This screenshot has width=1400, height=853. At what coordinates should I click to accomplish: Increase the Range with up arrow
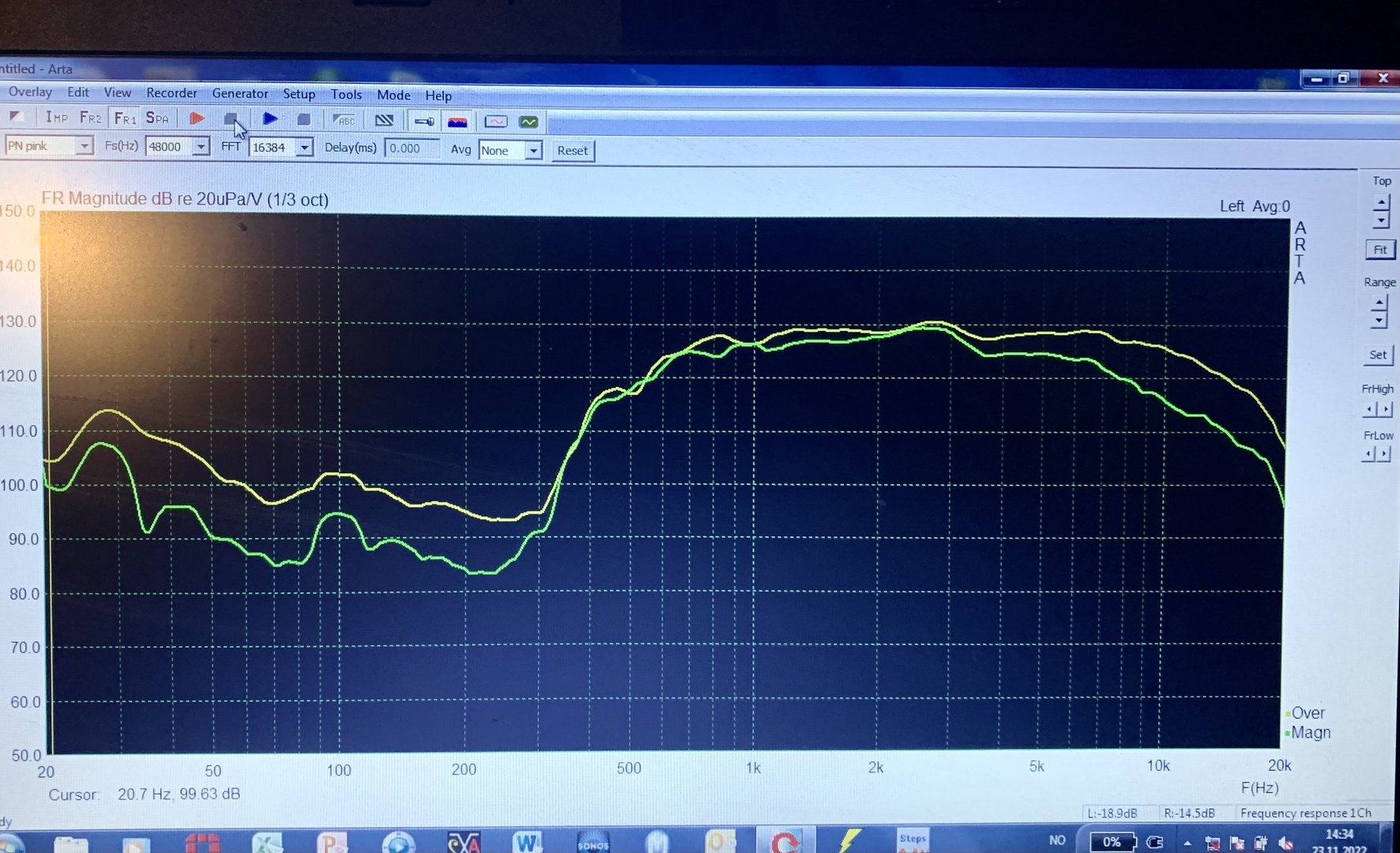pyautogui.click(x=1379, y=302)
